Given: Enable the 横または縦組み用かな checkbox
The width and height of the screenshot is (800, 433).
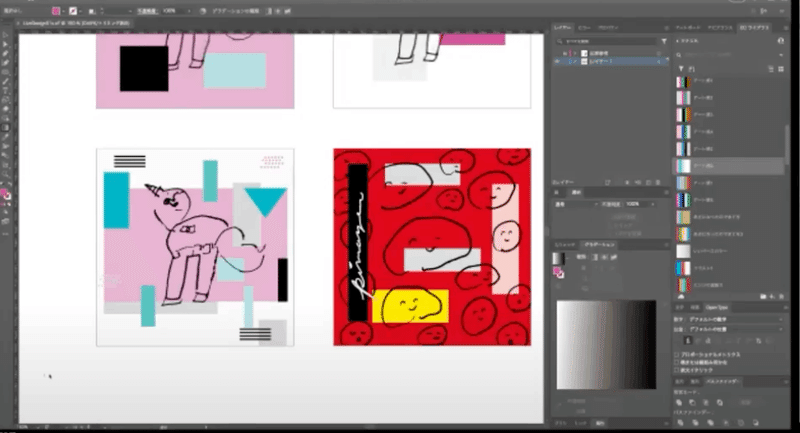Looking at the screenshot, I should 678,362.
